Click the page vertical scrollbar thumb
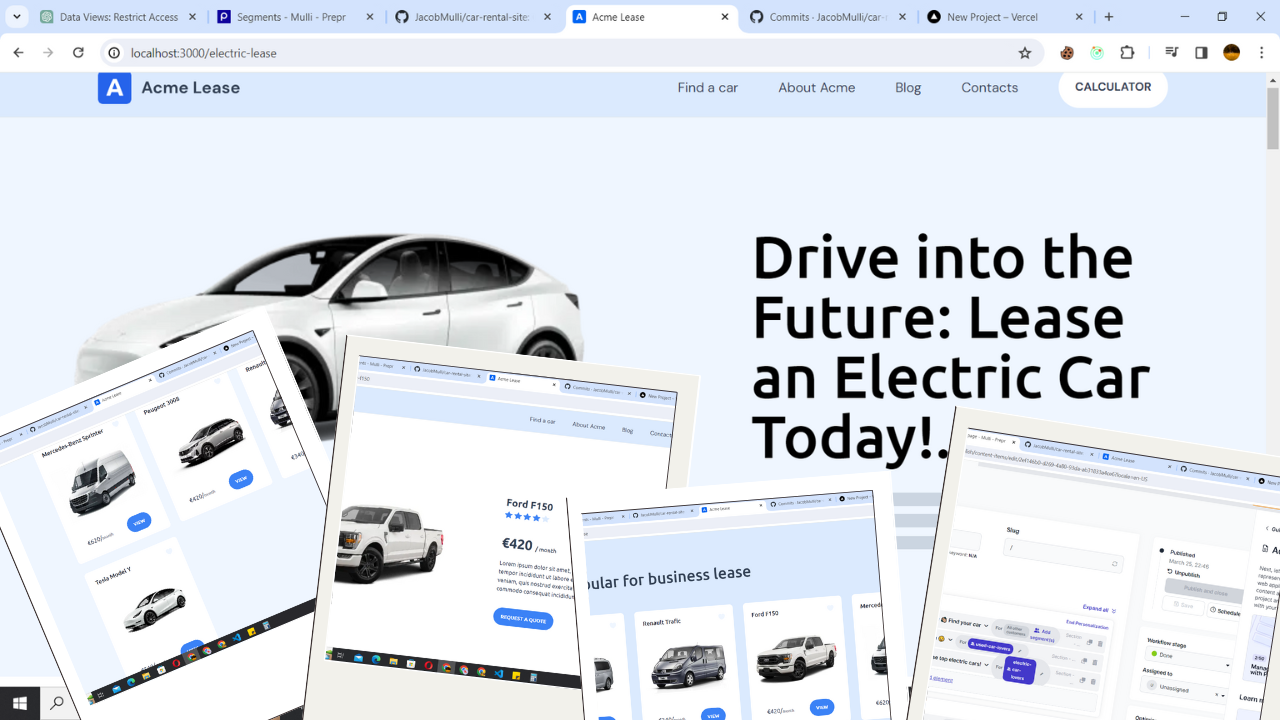Image resolution: width=1280 pixels, height=720 pixels. click(1273, 118)
